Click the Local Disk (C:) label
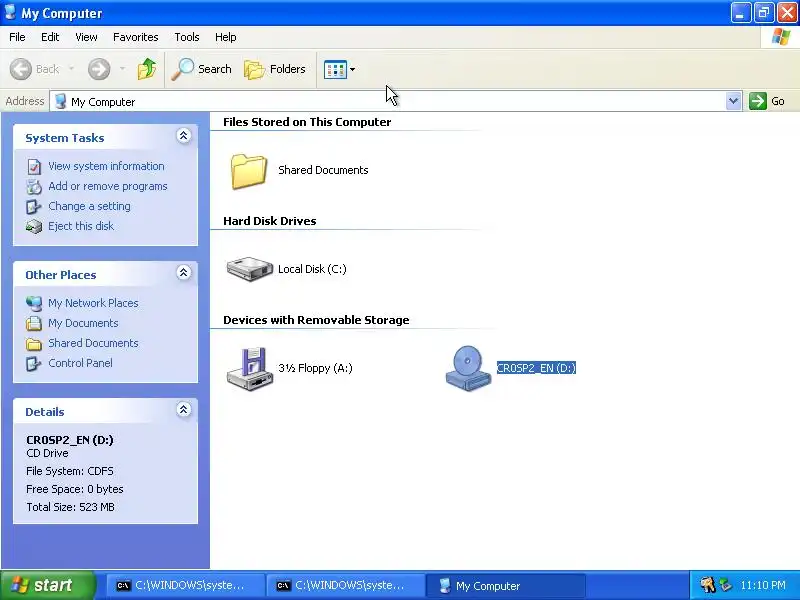The image size is (800, 600). (312, 269)
